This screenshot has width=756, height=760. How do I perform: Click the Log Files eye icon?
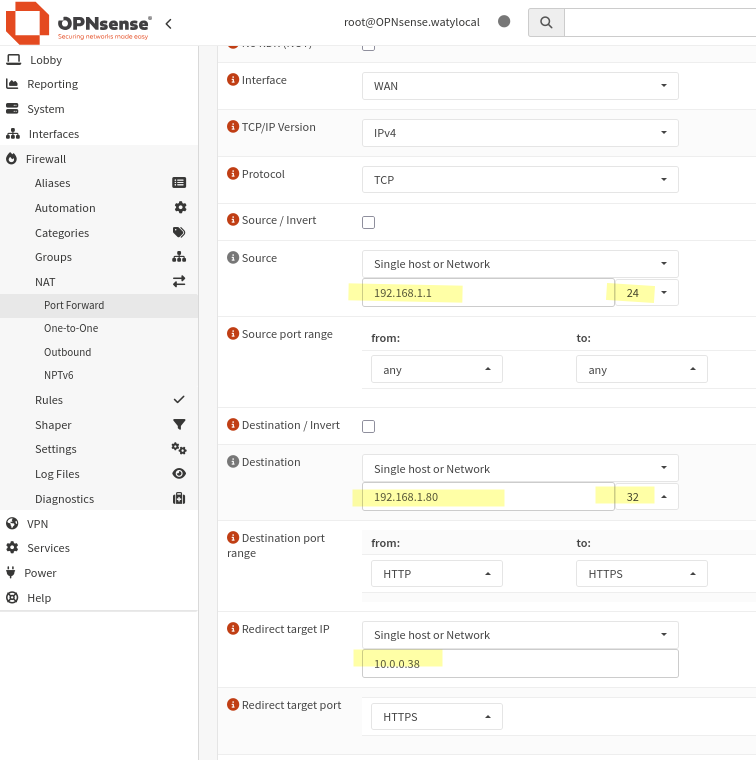coord(179,474)
